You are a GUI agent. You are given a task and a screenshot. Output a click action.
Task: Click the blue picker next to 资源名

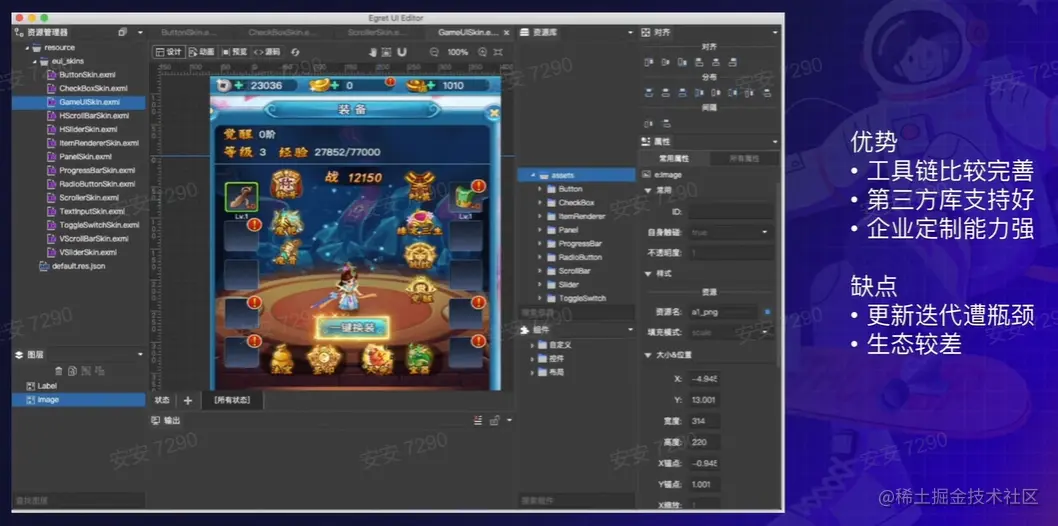[768, 312]
